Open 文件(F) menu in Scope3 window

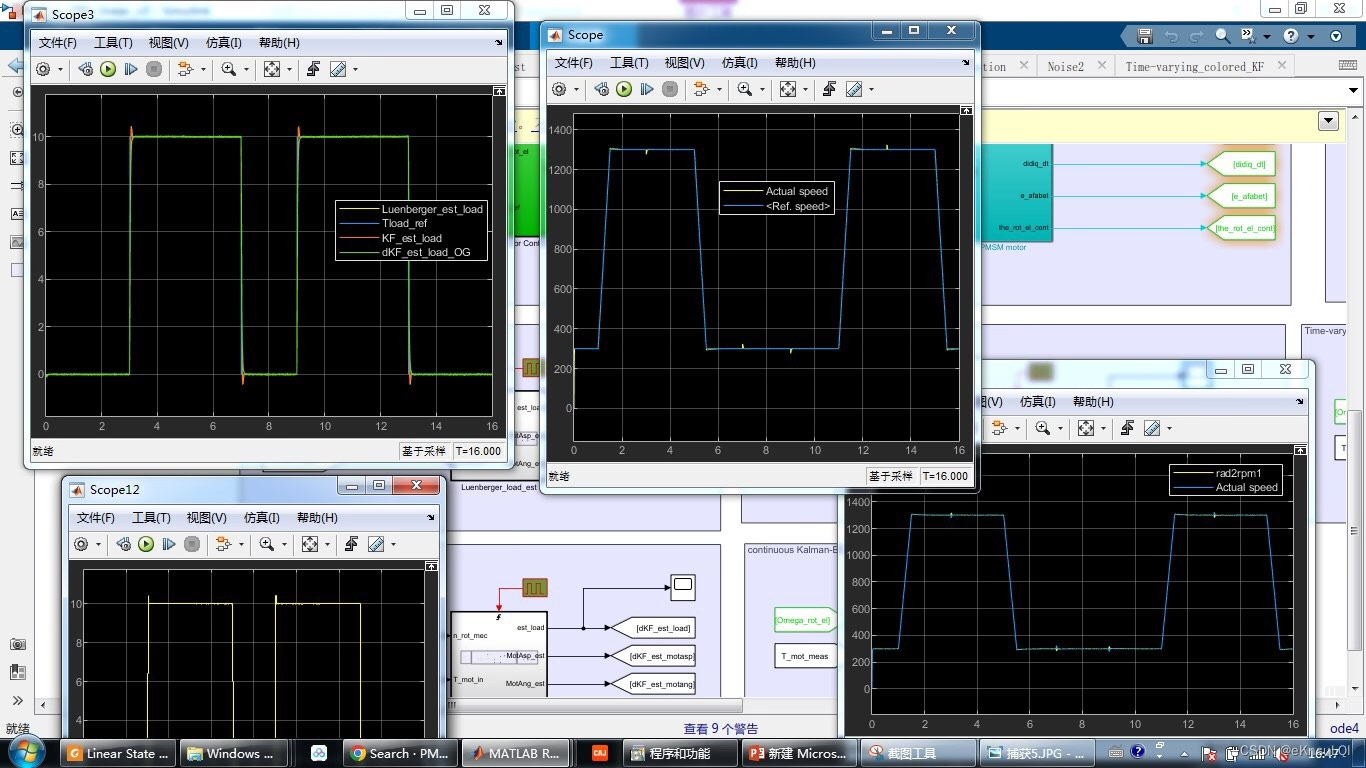58,43
